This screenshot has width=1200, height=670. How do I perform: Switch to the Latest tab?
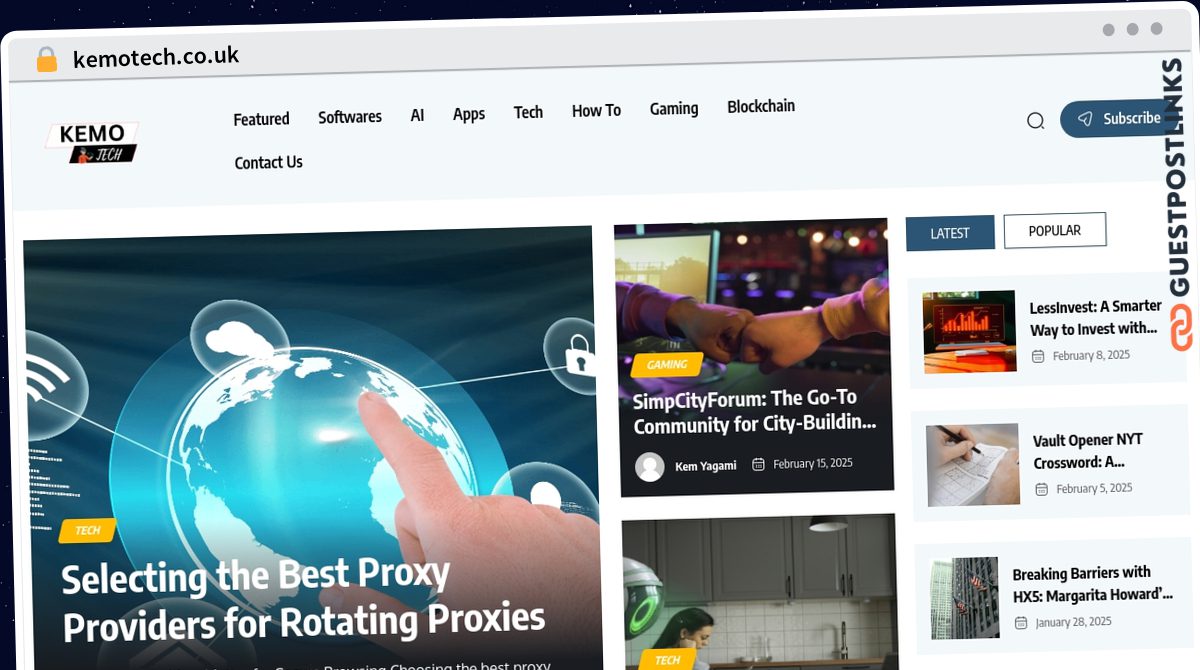[950, 233]
